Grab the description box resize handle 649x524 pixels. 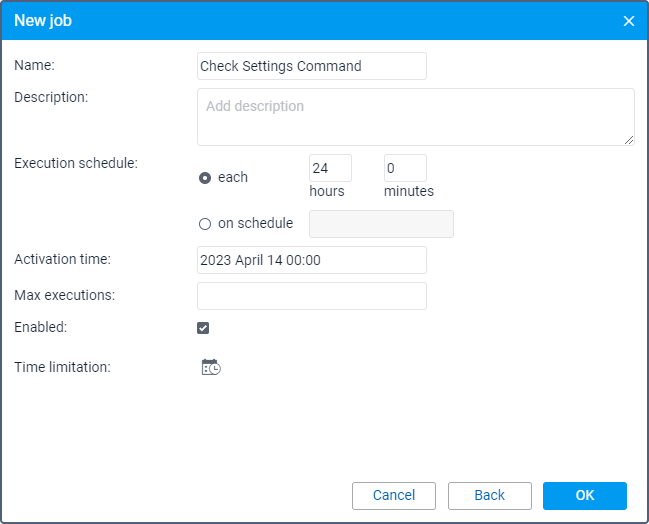click(629, 141)
